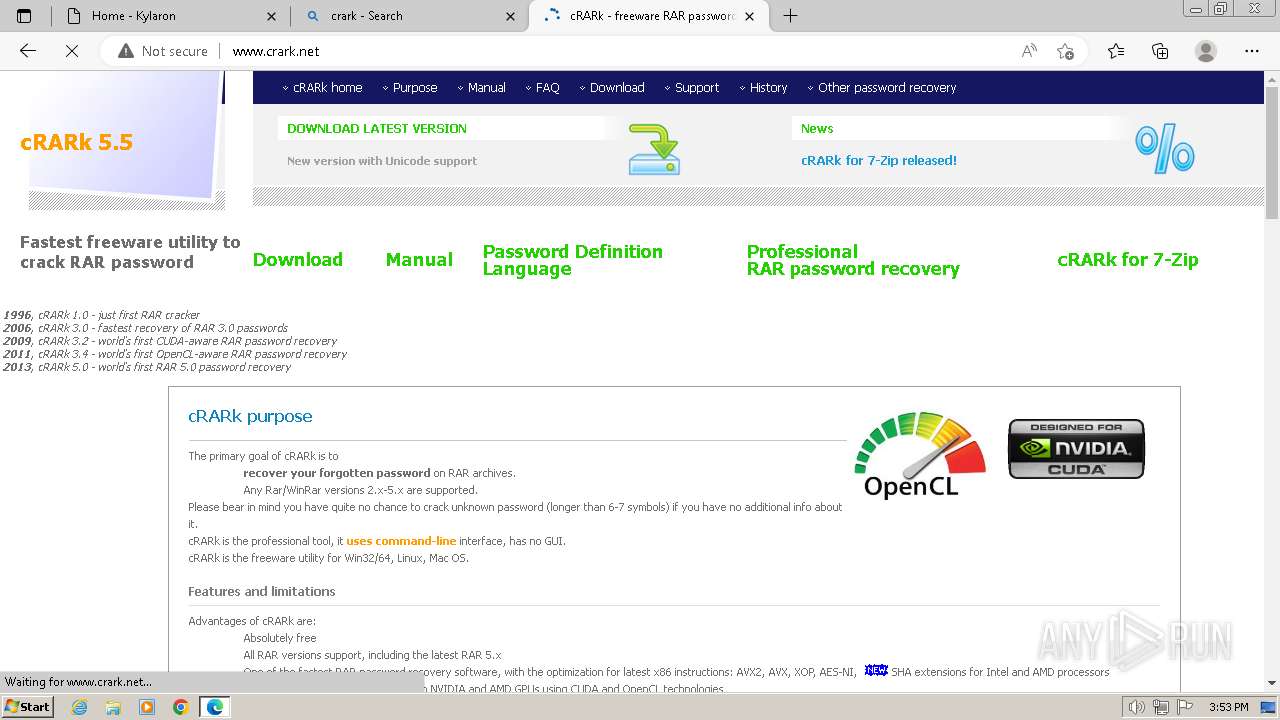1280x720 pixels.
Task: Click the page vertical scrollbar thumb
Action: click(x=1272, y=153)
